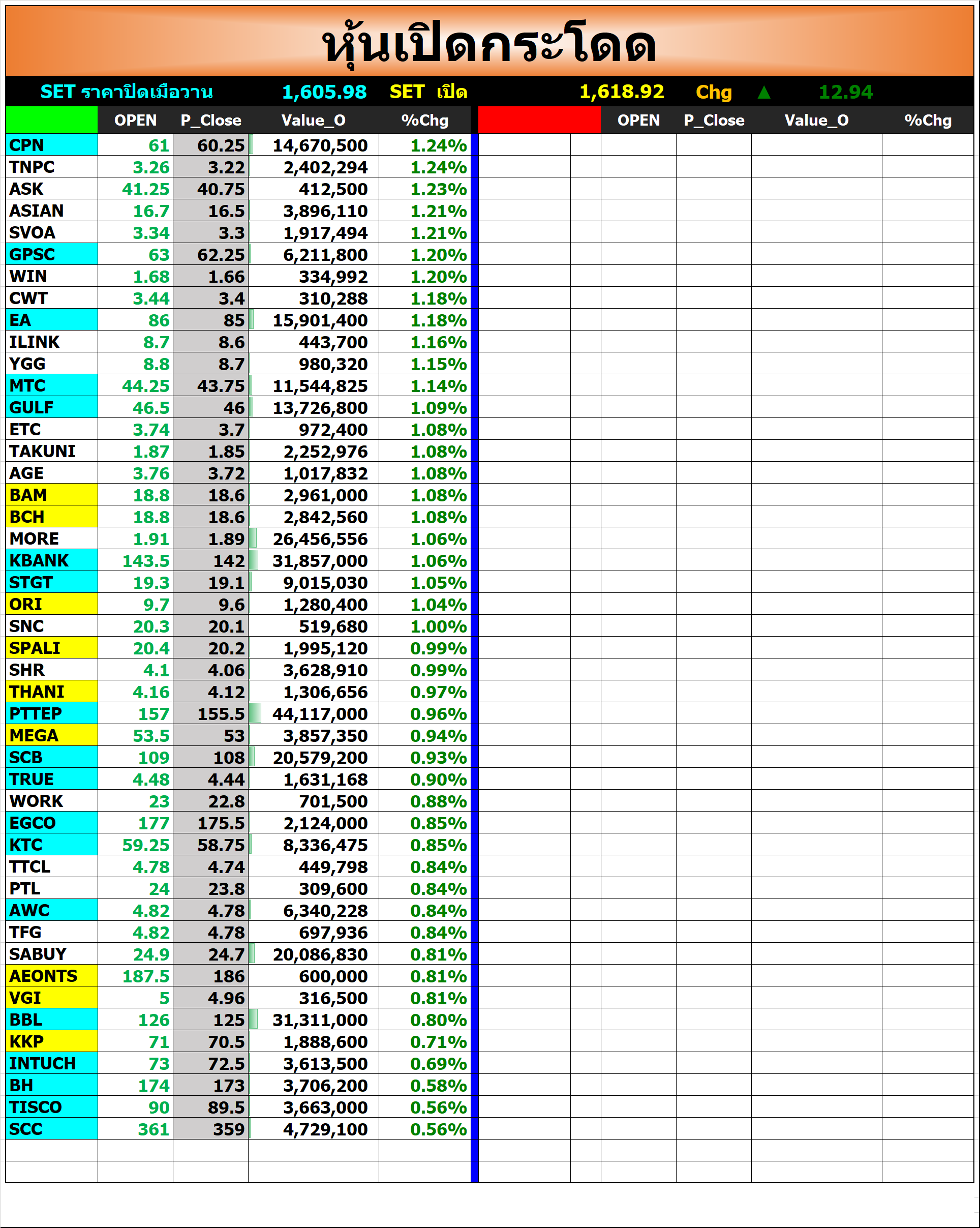Screen dimensions: 980x1228
Task: Select the KKP ticker cell
Action: tap(52, 1041)
